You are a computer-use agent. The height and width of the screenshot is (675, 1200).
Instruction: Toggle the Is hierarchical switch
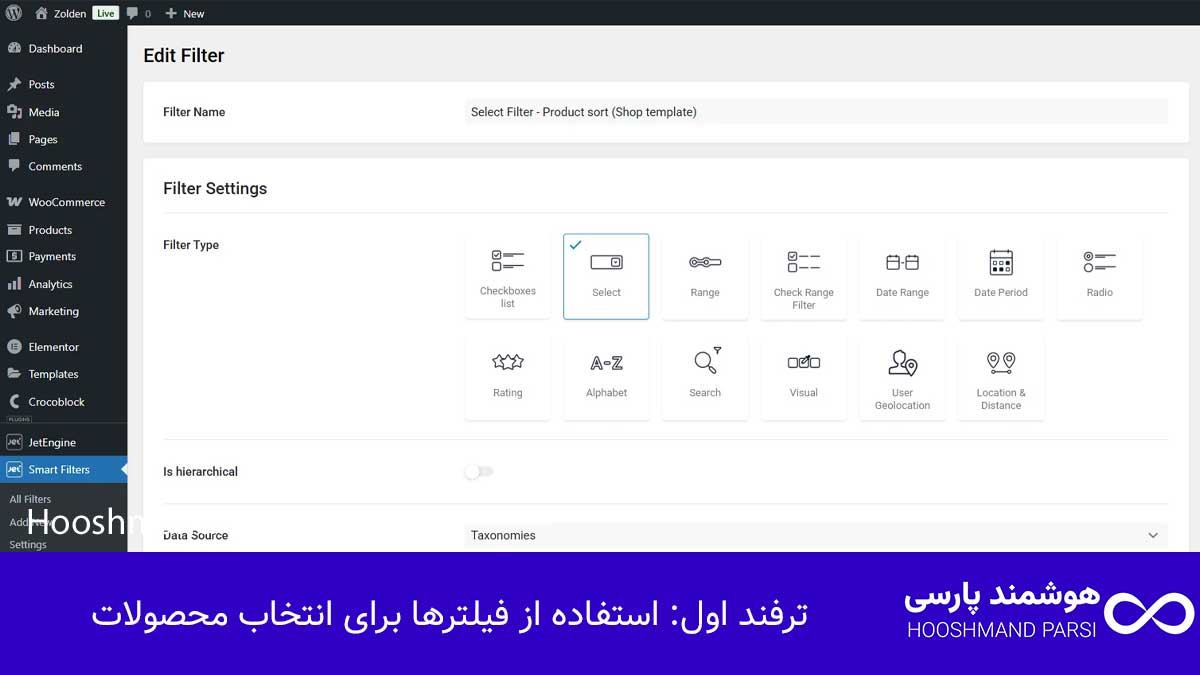pos(479,471)
